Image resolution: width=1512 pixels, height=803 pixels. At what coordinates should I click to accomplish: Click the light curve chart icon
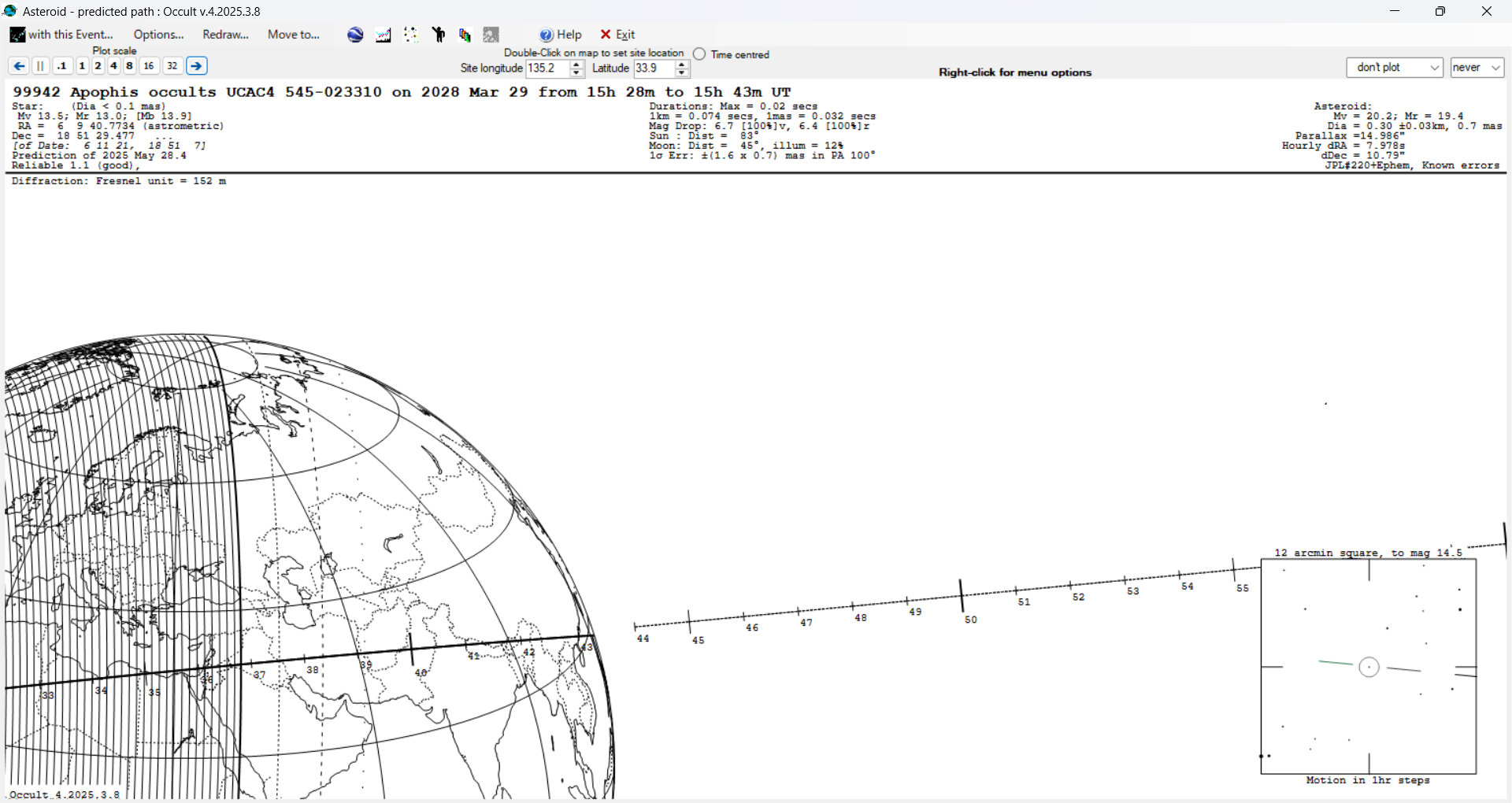coord(384,35)
